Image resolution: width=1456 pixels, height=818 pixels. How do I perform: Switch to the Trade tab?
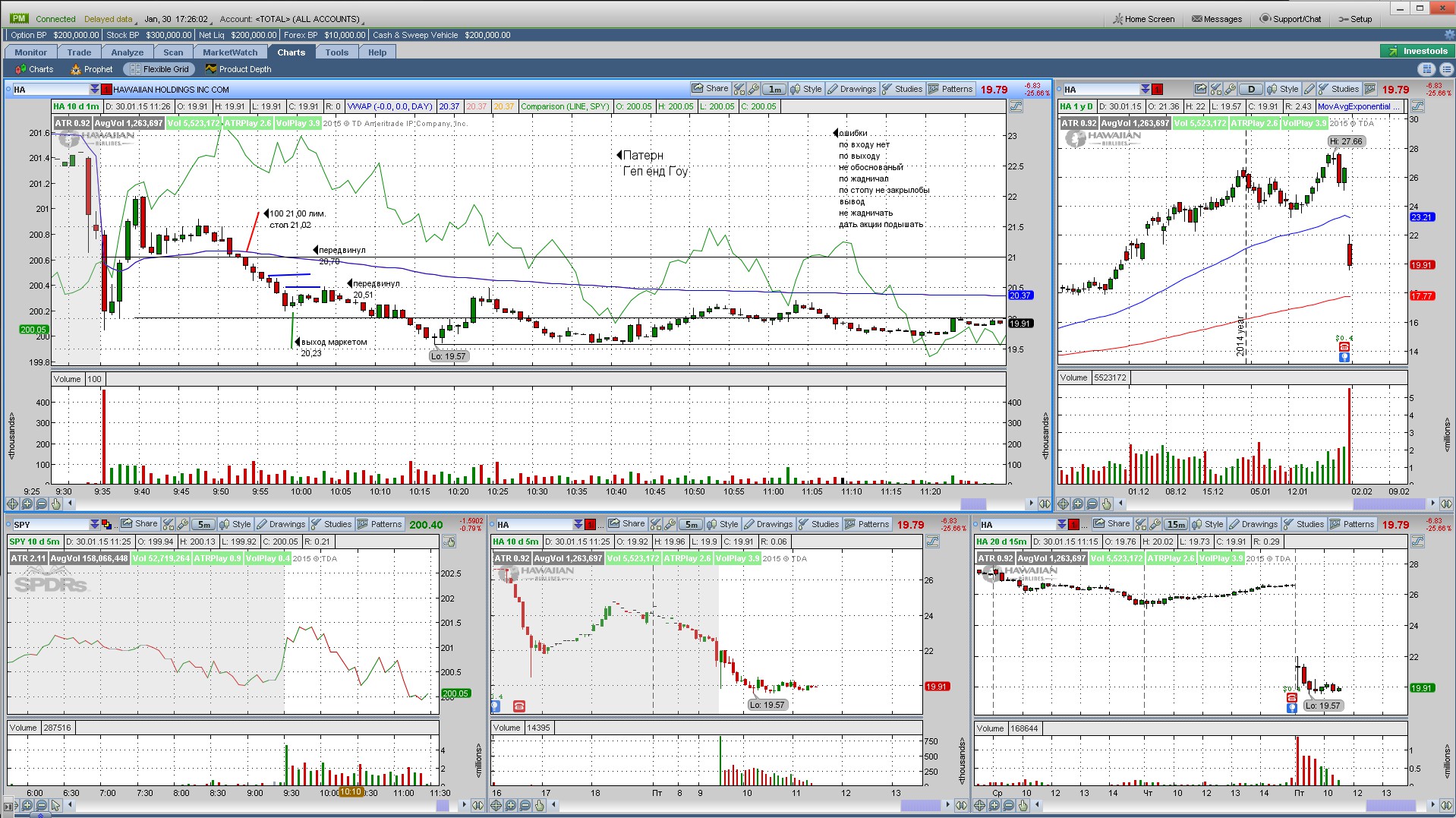pyautogui.click(x=79, y=52)
